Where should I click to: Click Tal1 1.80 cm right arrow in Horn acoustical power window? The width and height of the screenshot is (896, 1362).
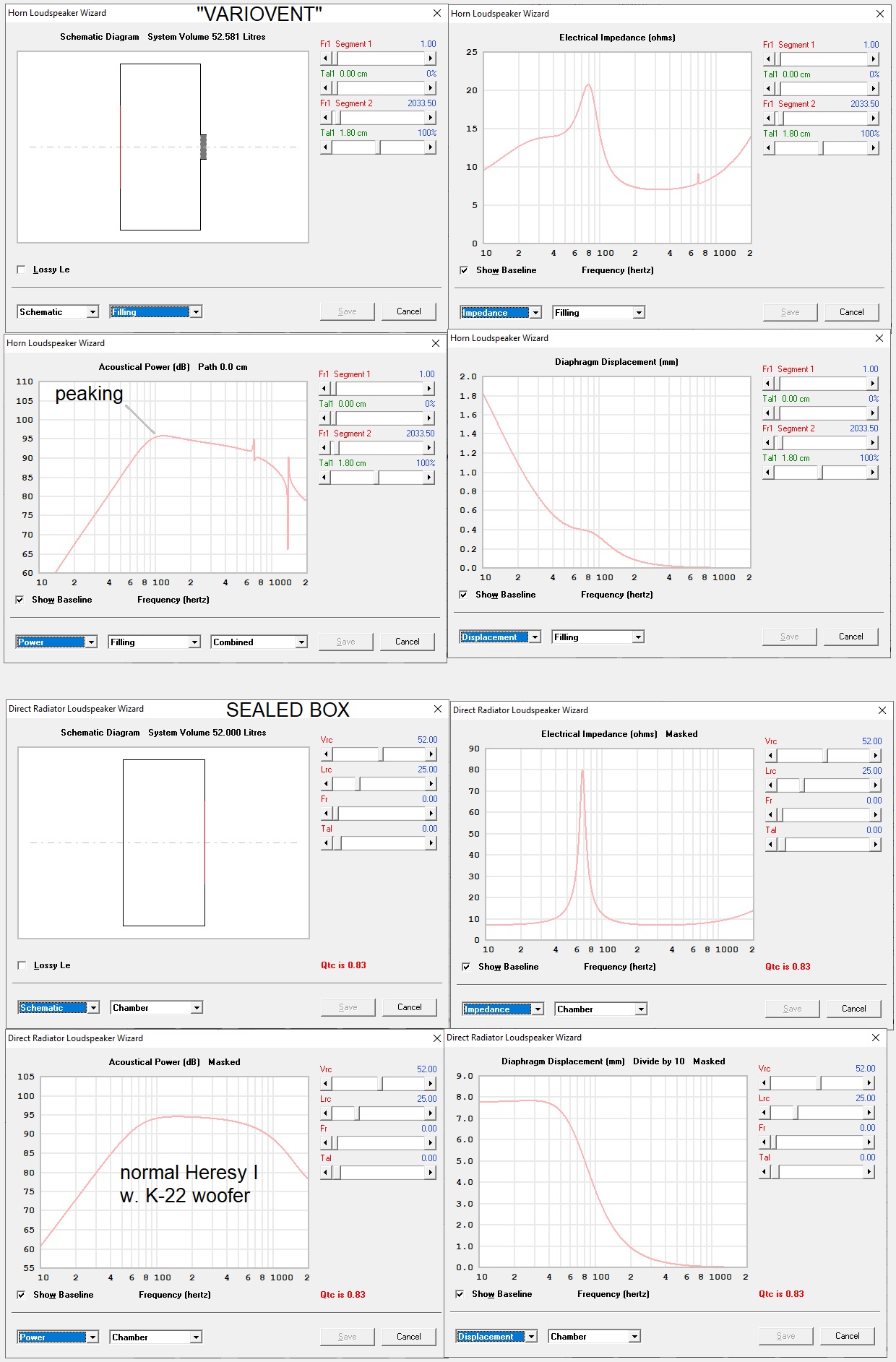(x=429, y=478)
